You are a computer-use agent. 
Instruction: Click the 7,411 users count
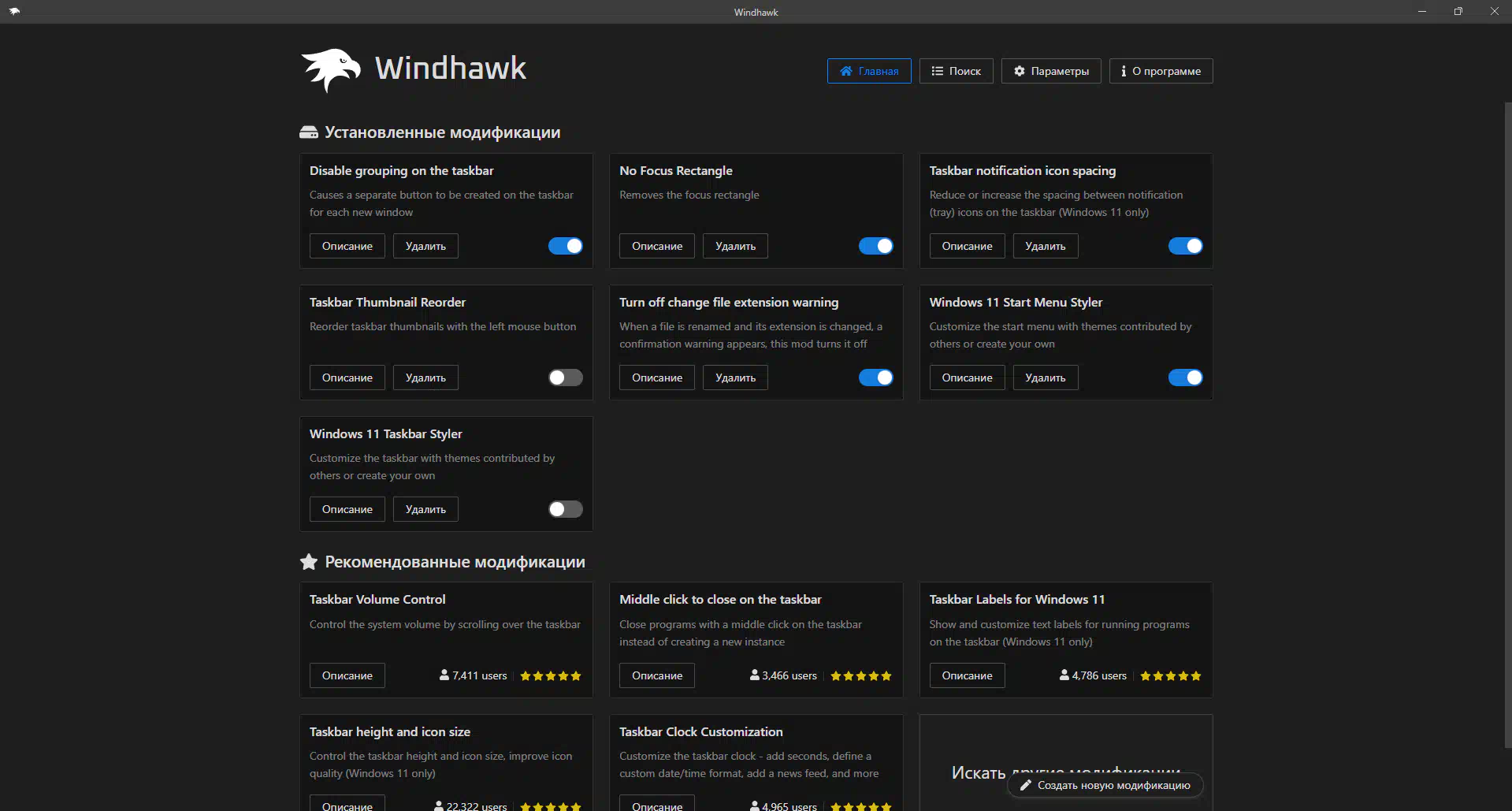pos(480,675)
